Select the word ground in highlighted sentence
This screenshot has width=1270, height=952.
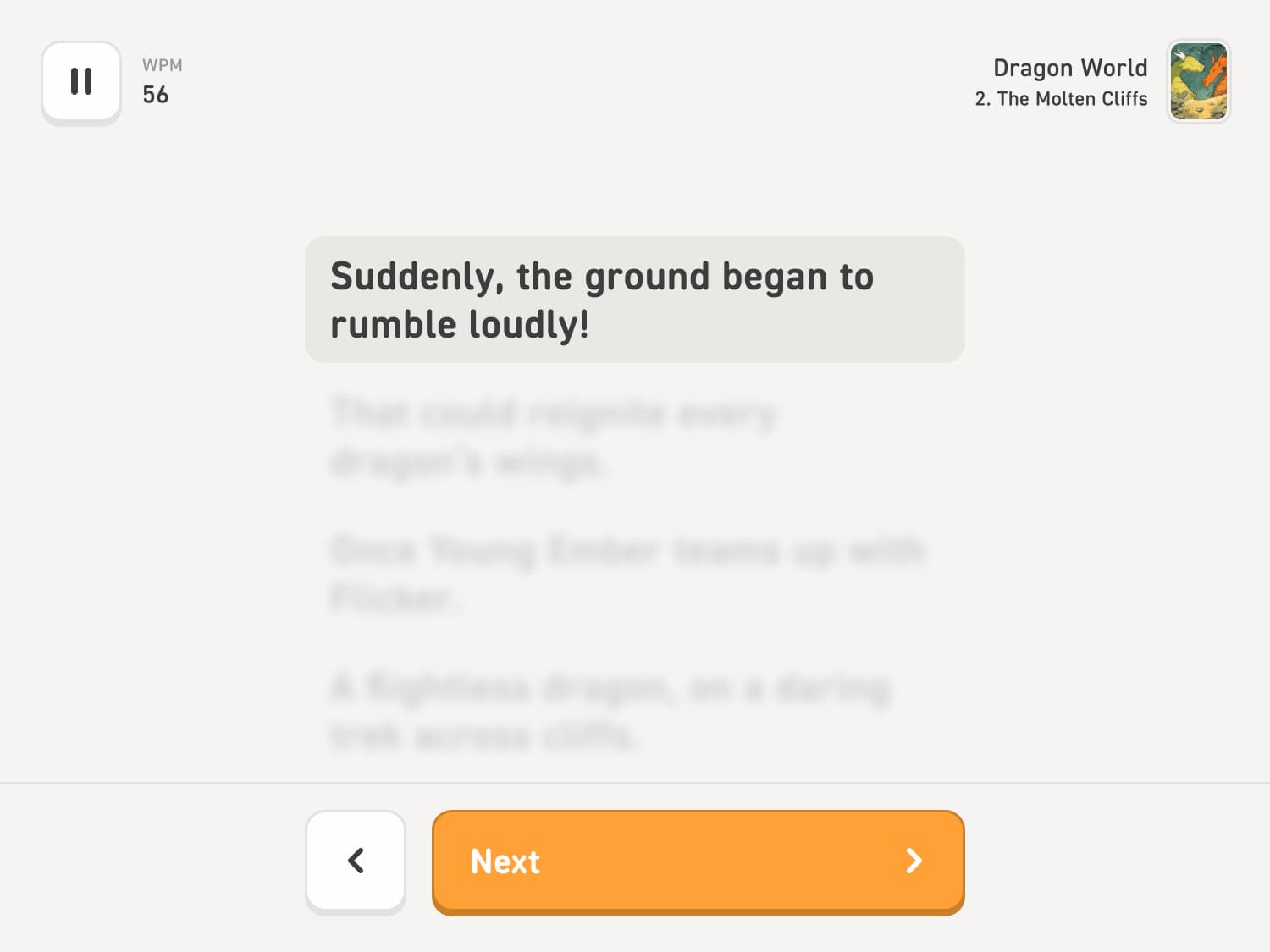(647, 278)
